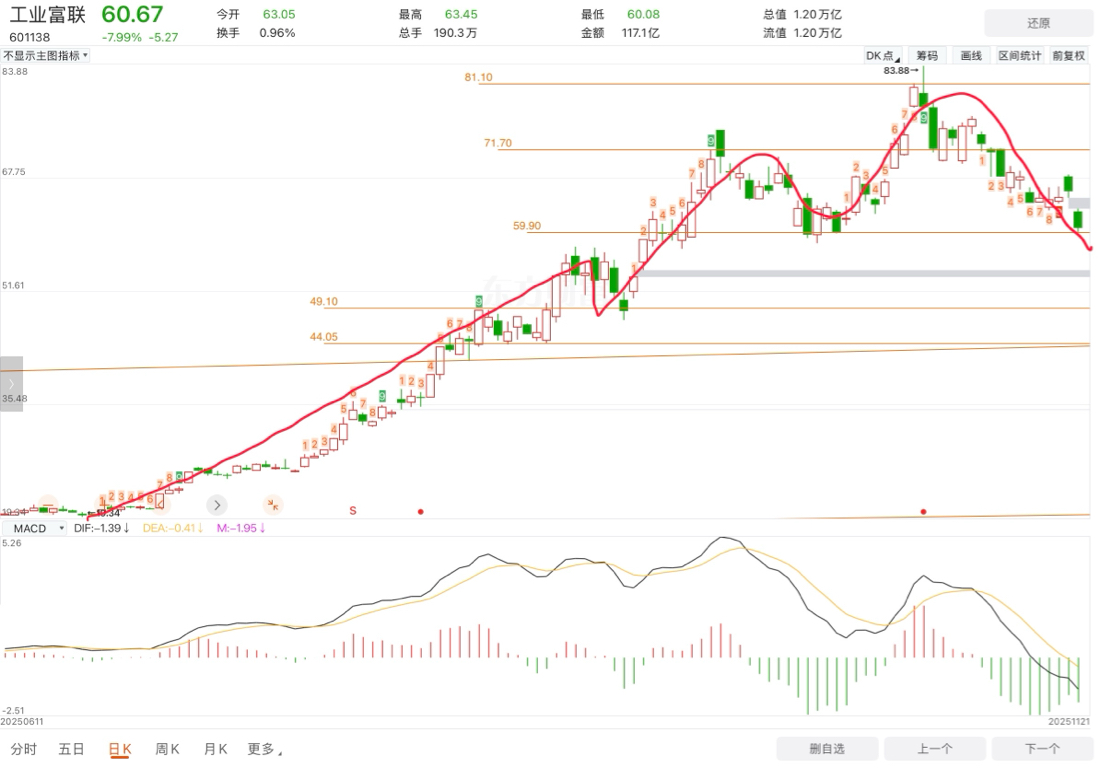
Task: Click the stock name 工业富联
Action: pyautogui.click(x=47, y=15)
